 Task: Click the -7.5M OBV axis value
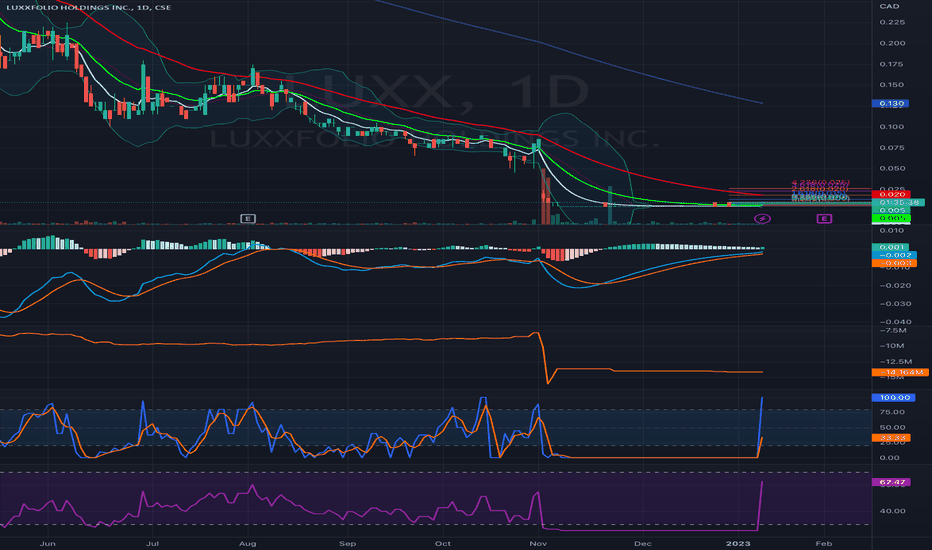(893, 330)
